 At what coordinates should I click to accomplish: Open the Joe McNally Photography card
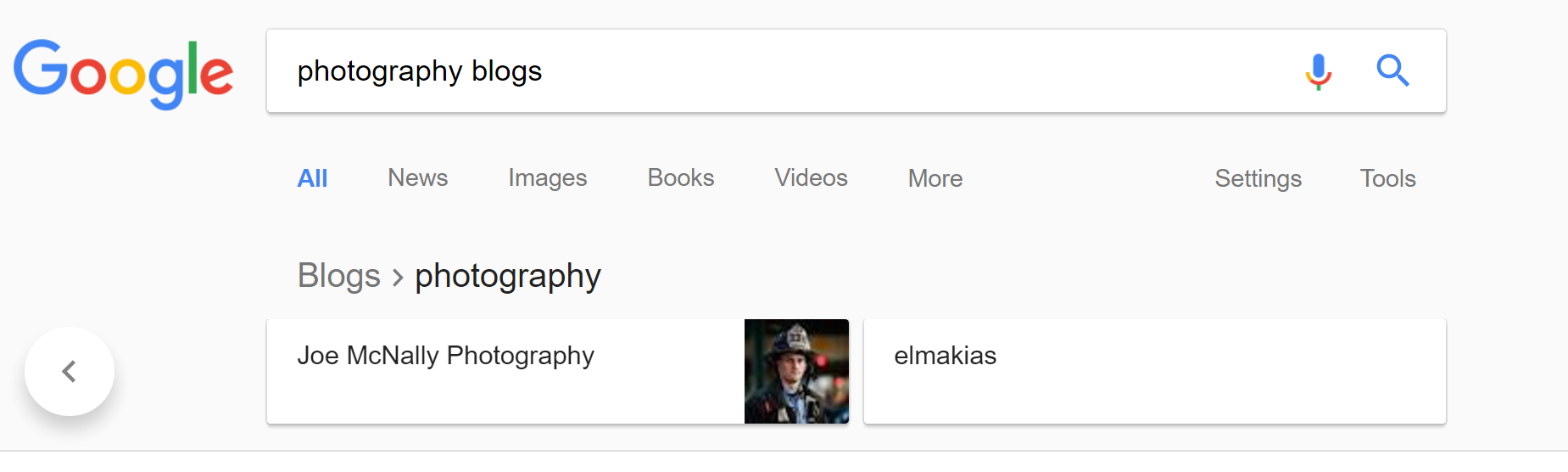tap(505, 372)
